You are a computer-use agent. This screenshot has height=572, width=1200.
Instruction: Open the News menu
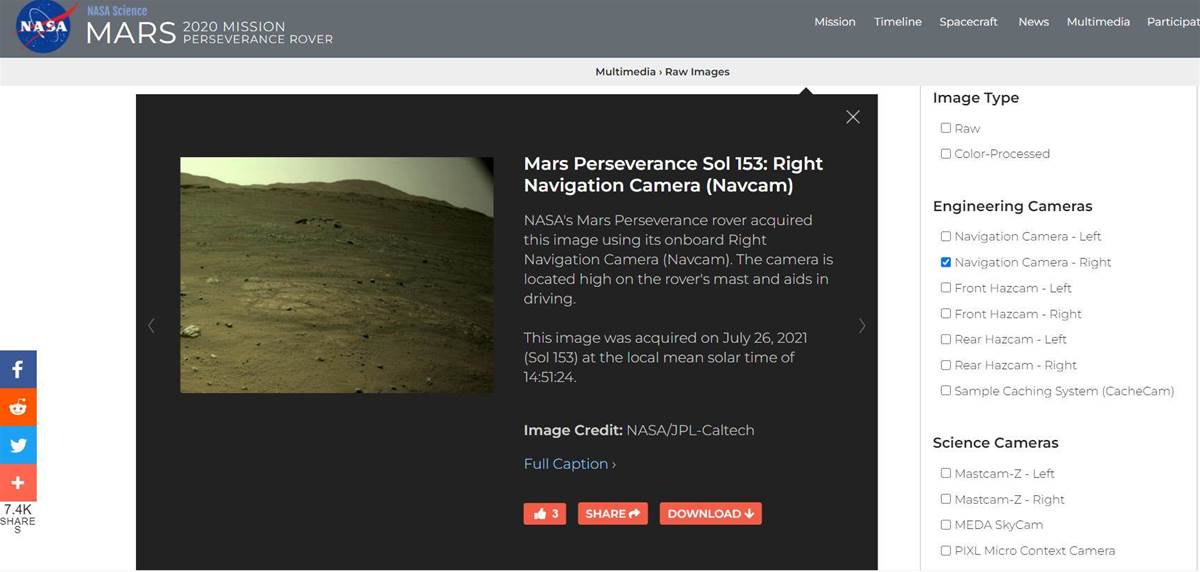[x=1033, y=22]
